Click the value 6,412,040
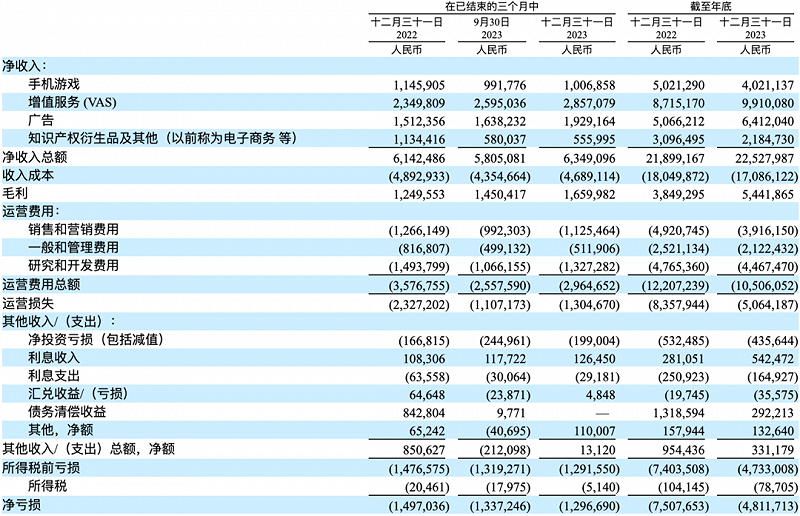Image resolution: width=800 pixels, height=516 pixels. (x=768, y=121)
